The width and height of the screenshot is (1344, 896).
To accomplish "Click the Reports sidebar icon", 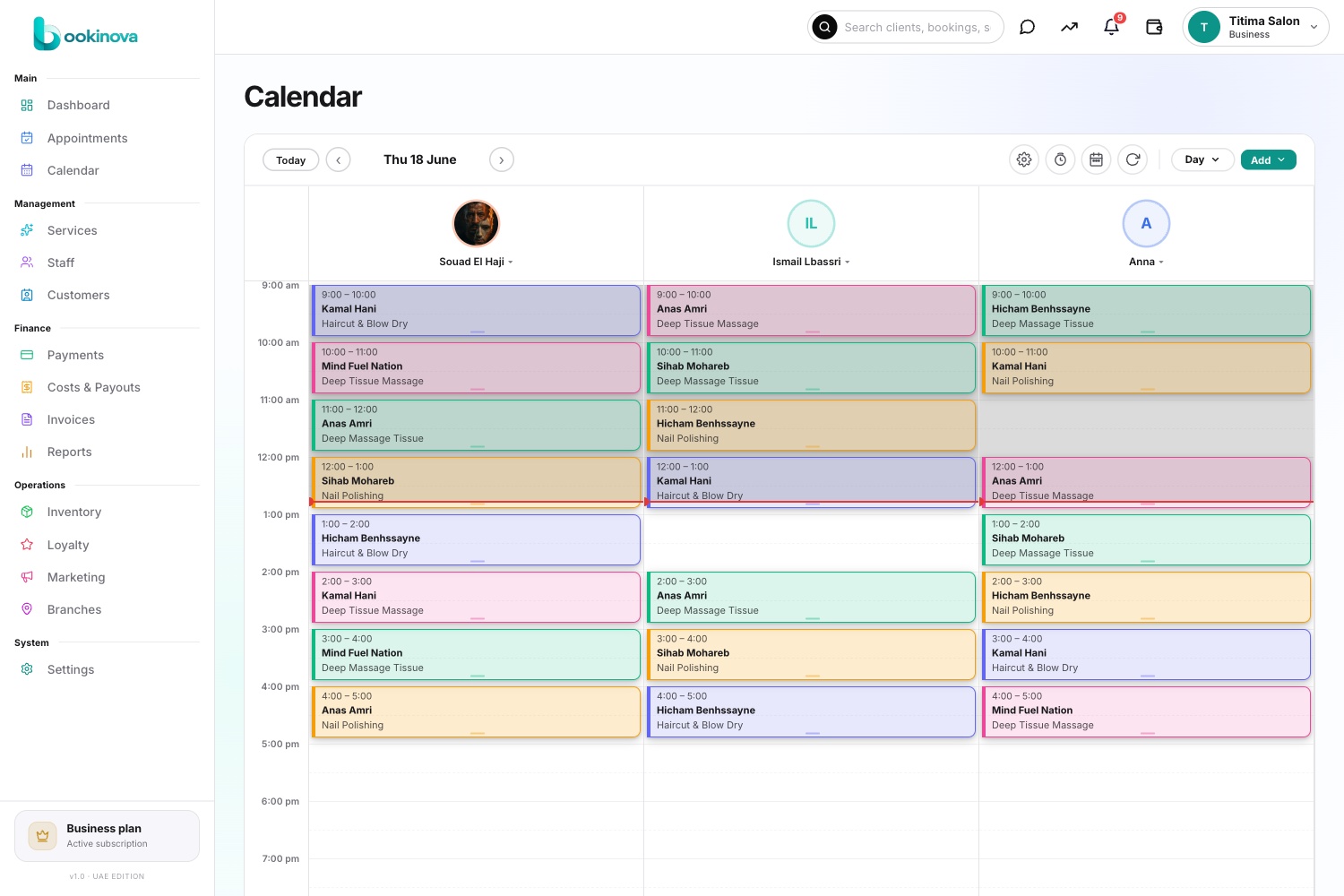I will pos(27,452).
